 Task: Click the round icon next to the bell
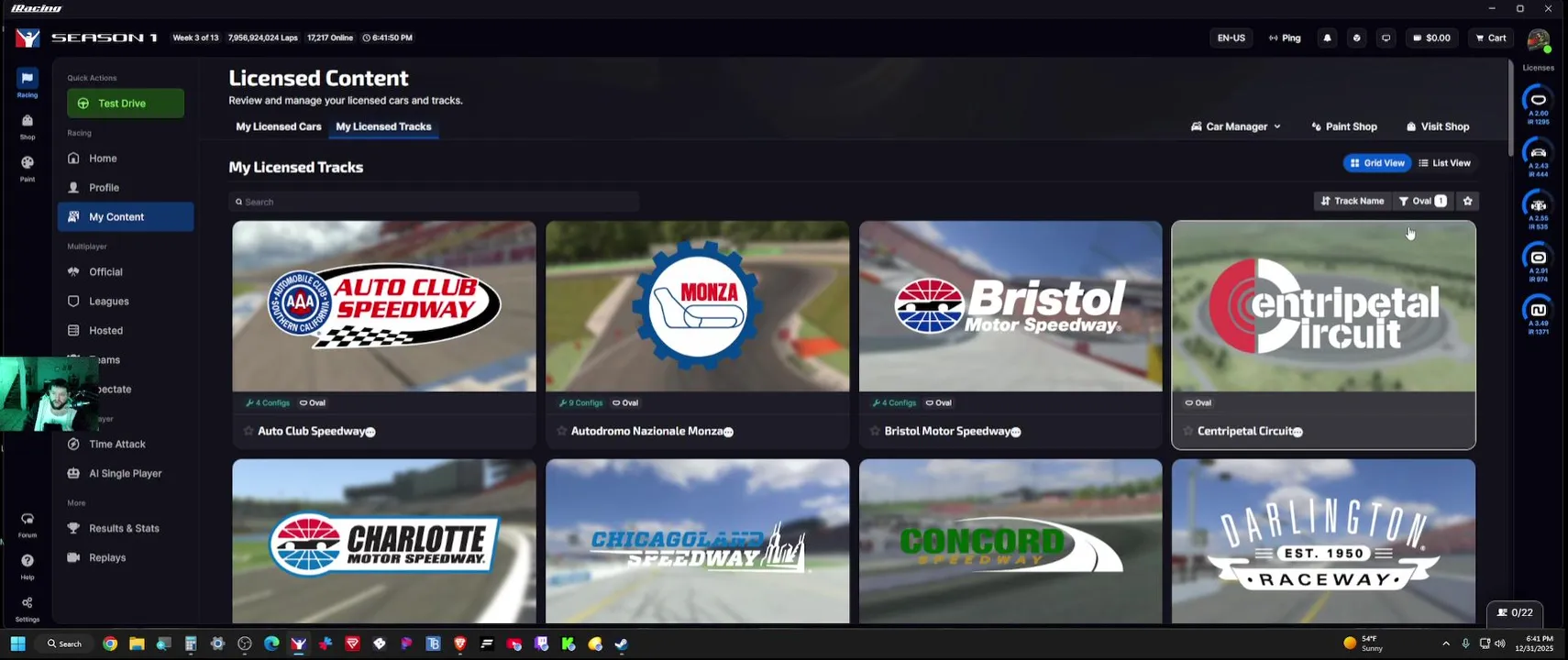click(1356, 38)
